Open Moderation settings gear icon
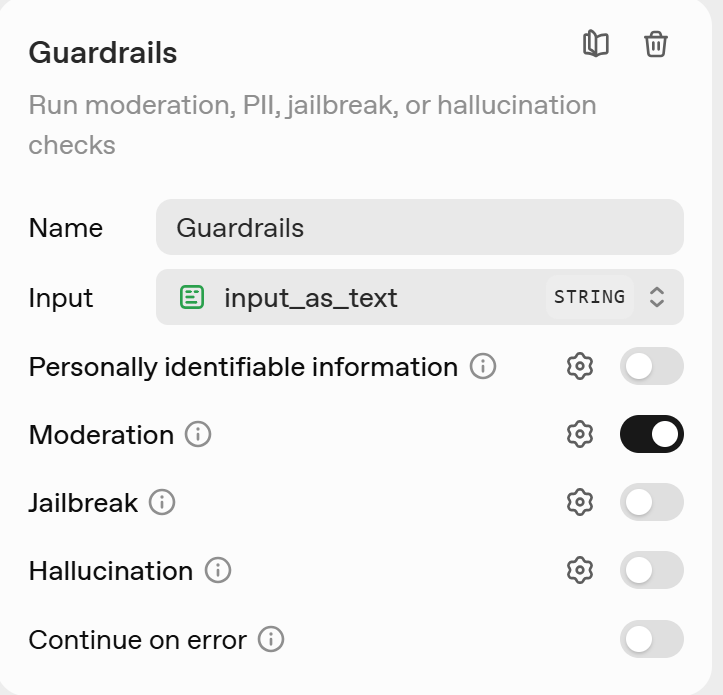The image size is (723, 695). (579, 434)
